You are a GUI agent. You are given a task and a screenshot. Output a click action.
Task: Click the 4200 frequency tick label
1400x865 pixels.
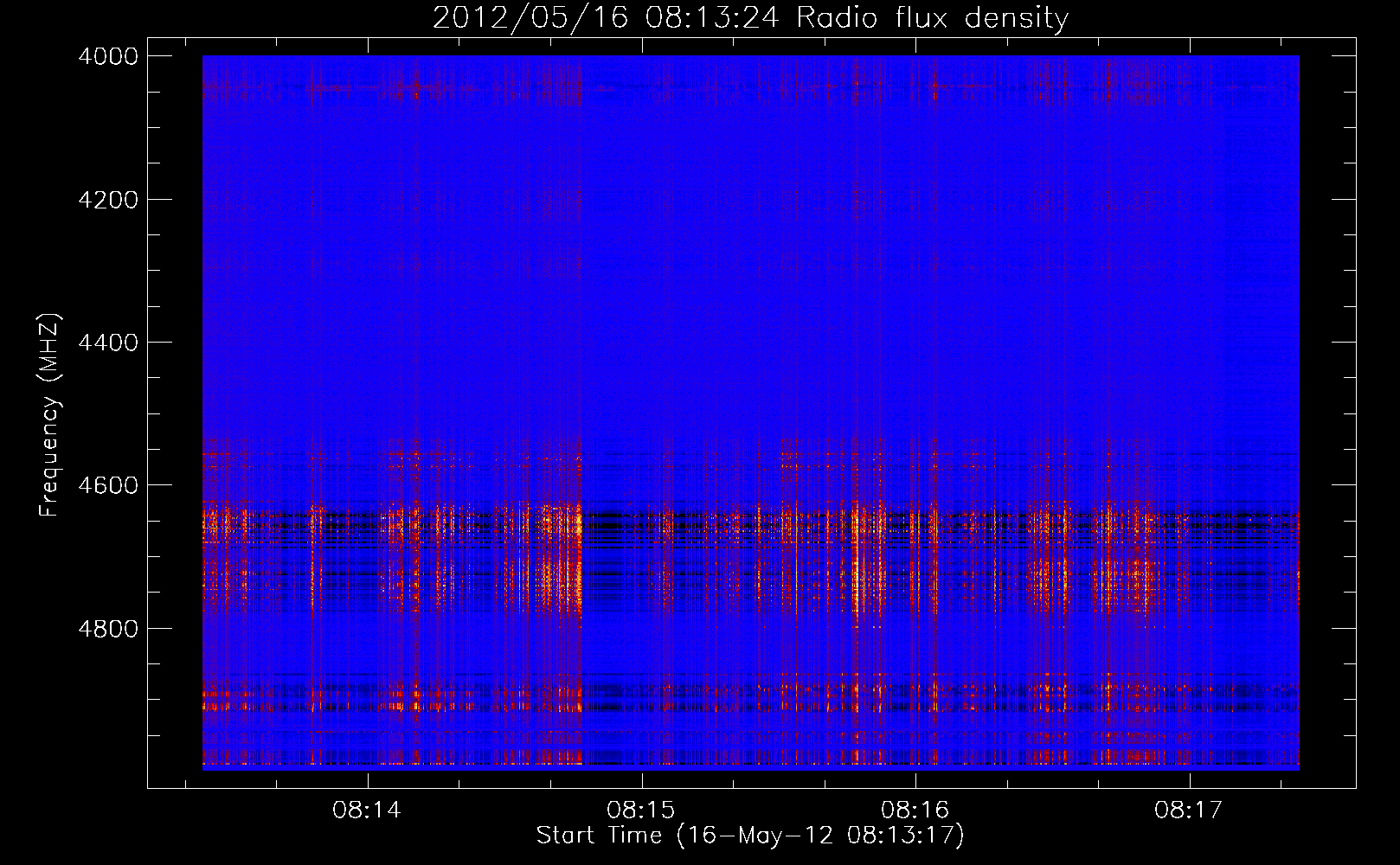[108, 200]
